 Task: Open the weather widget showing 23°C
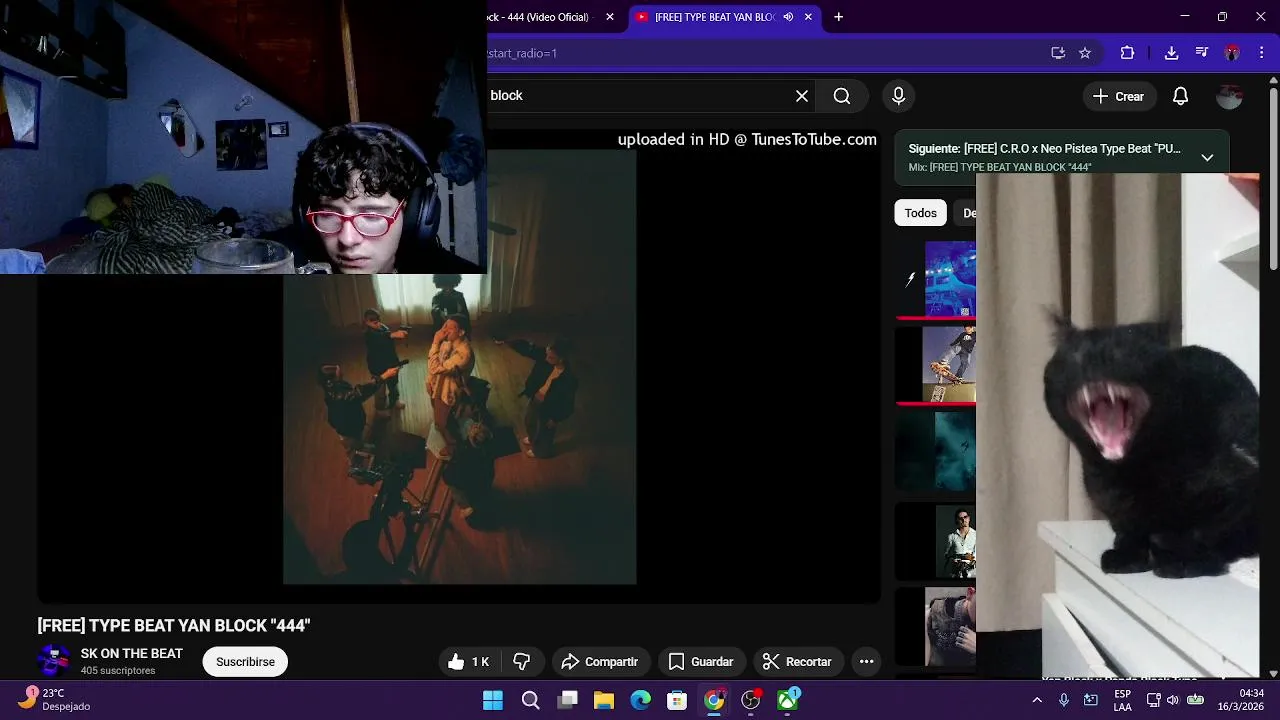click(55, 699)
